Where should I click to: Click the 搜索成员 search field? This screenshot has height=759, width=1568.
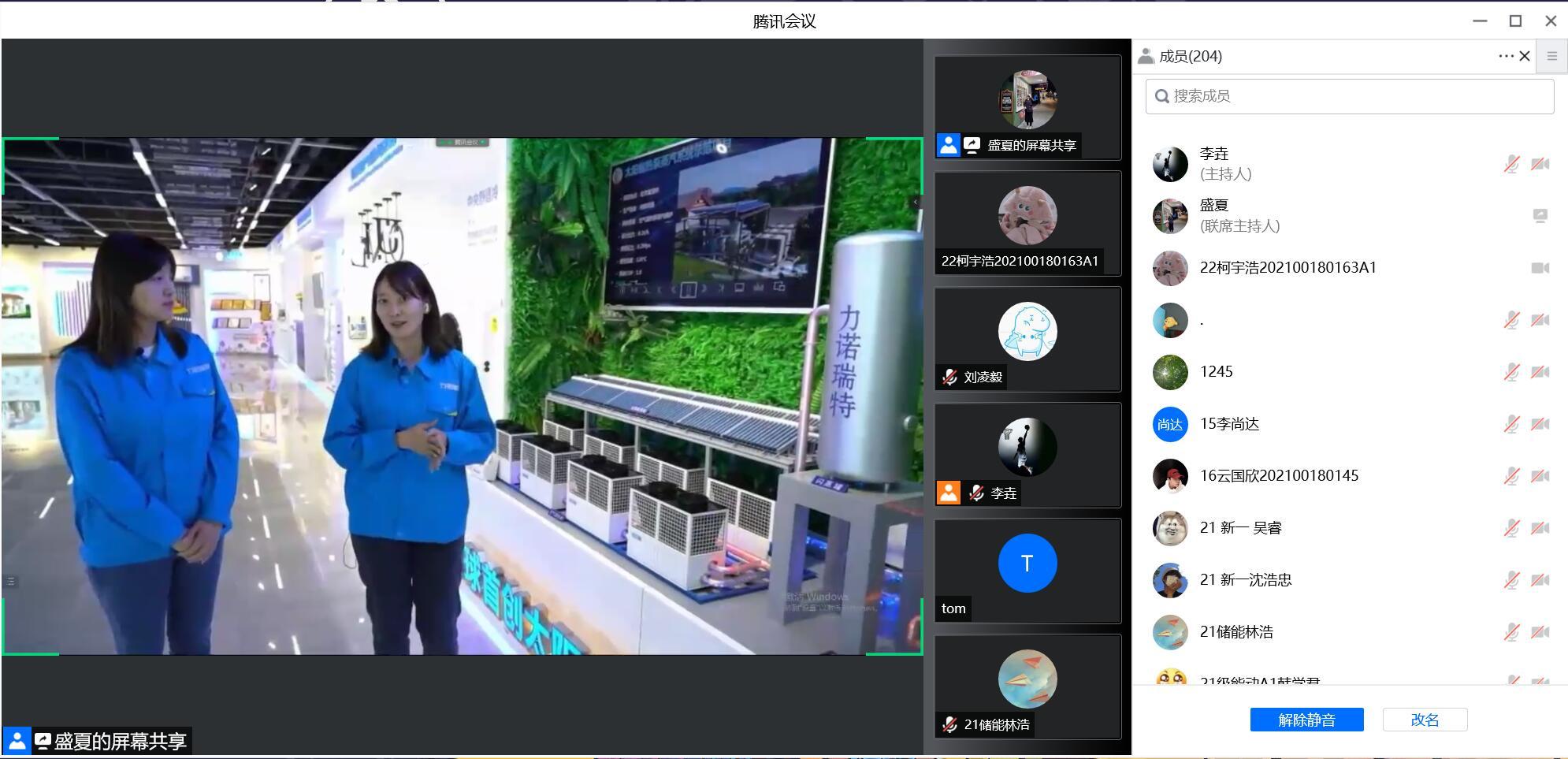1350,96
